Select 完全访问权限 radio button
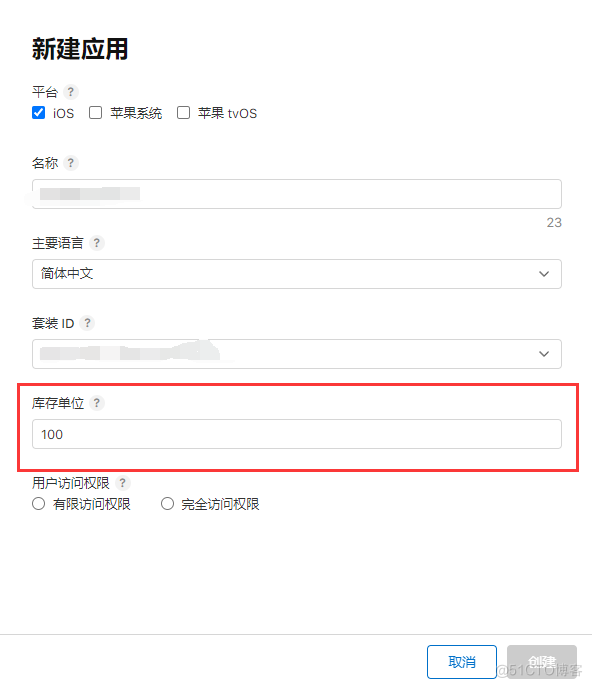 pos(167,503)
